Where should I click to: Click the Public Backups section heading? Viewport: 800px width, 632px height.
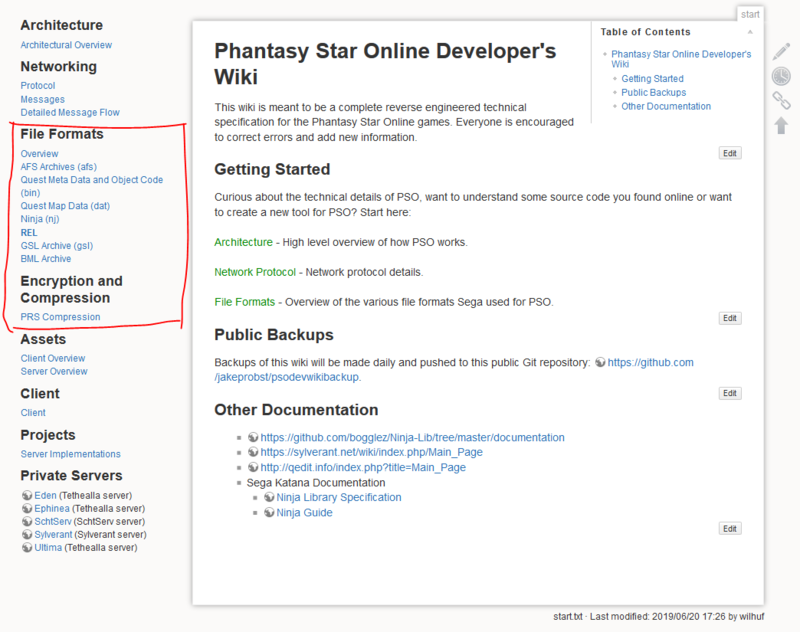click(x=273, y=335)
